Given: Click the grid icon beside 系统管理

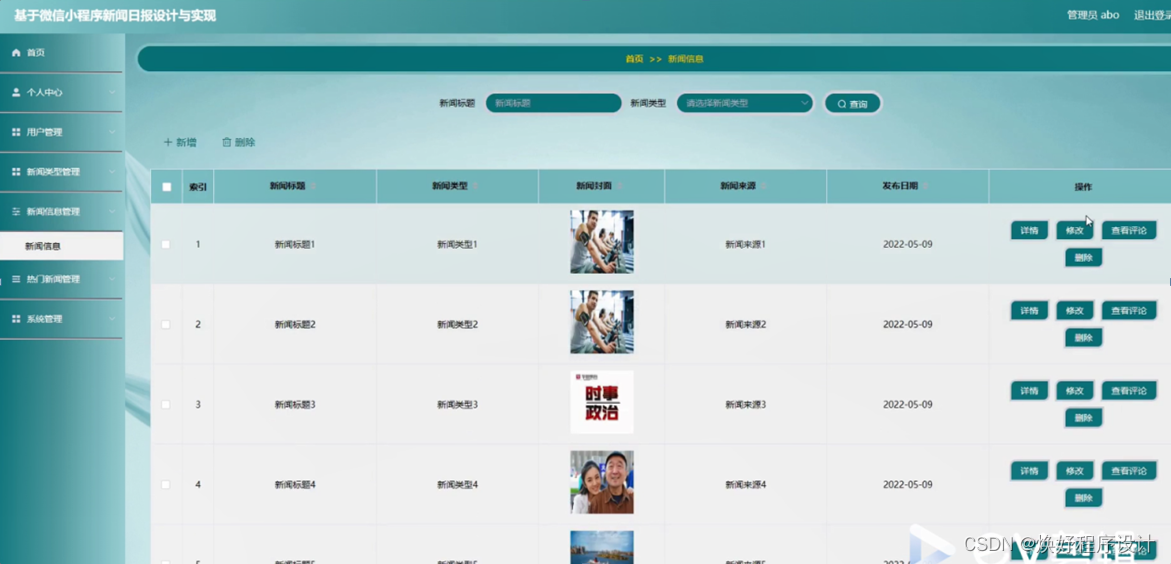Looking at the screenshot, I should pos(16,318).
